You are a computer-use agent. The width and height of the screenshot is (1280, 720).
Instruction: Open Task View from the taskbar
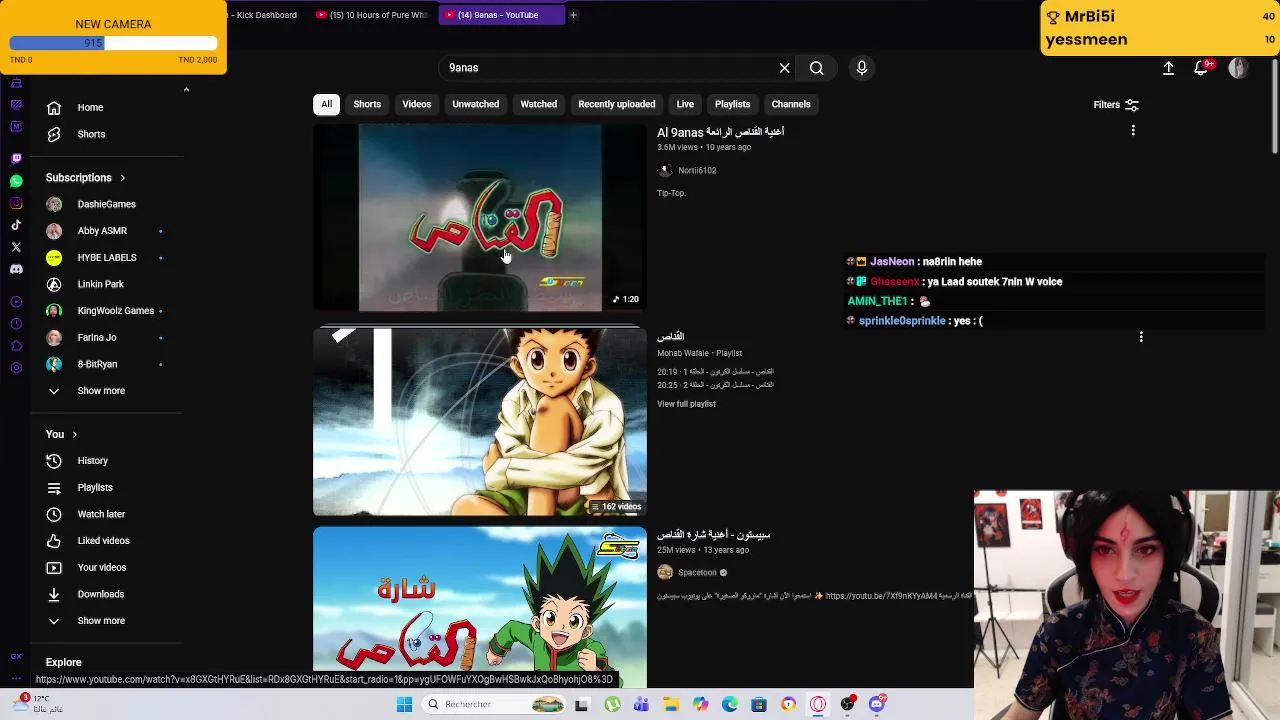click(x=582, y=704)
